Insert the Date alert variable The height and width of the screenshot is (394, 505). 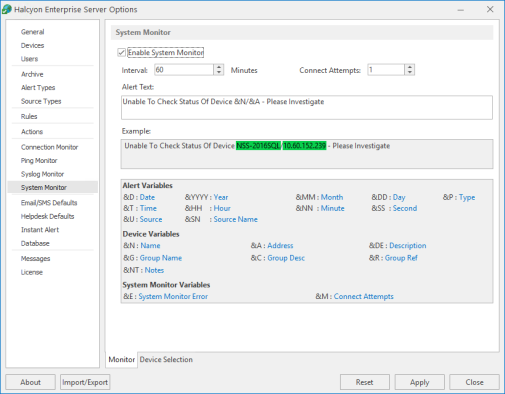pyautogui.click(x=147, y=197)
